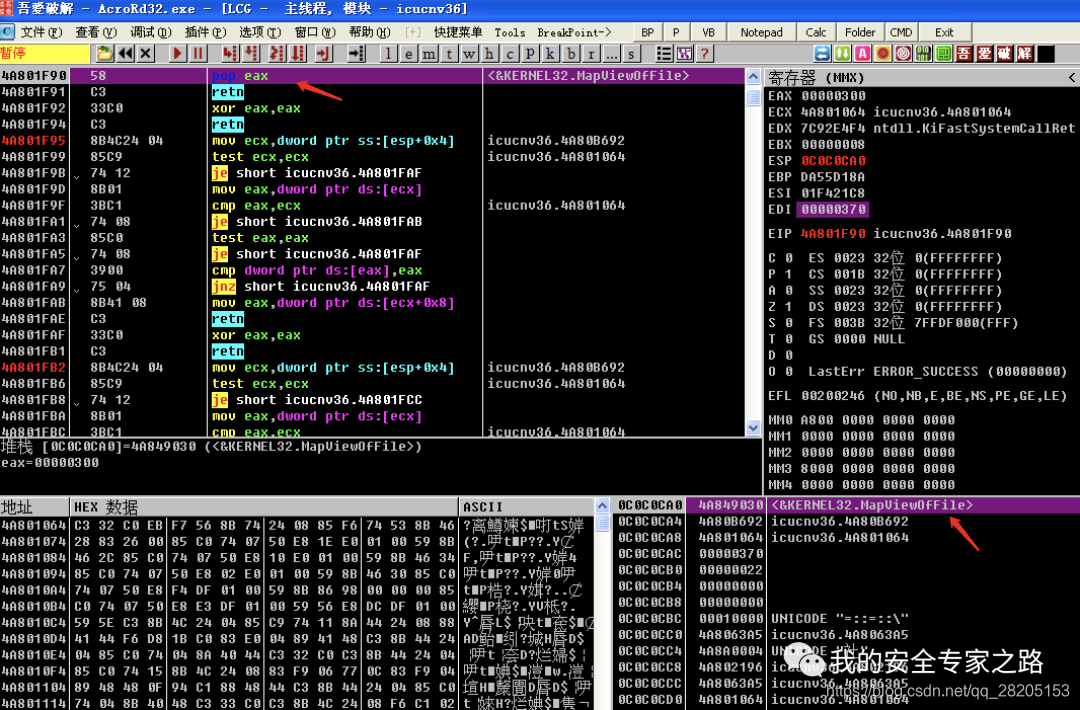Screen dimensions: 1080x710
Task: Open the 选项(T) menu
Action: 260,32
